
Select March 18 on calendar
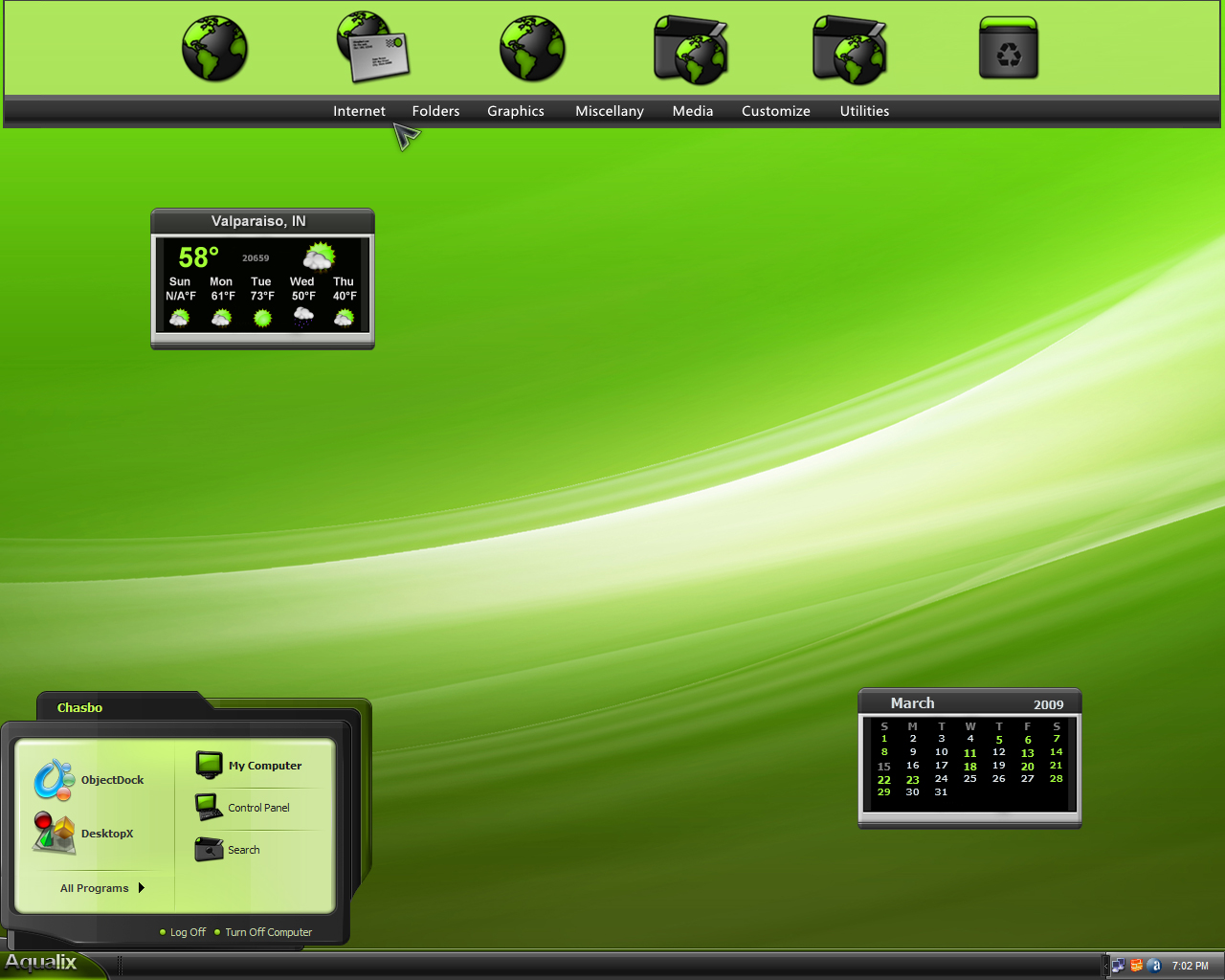click(970, 767)
